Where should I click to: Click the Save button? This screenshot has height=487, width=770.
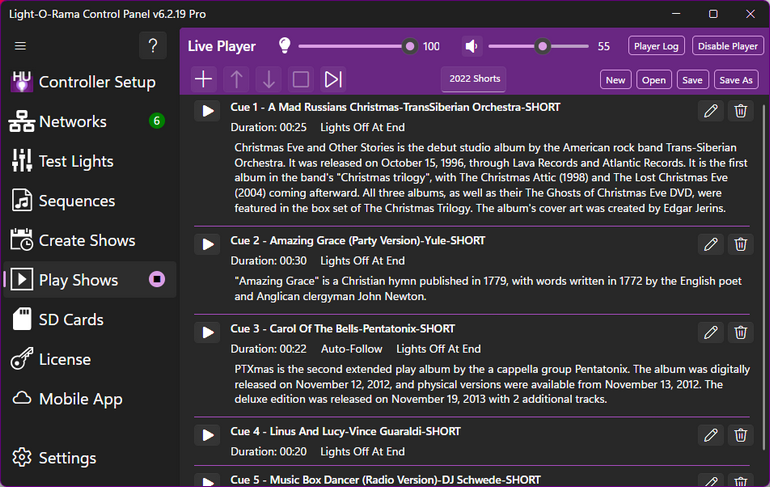click(x=692, y=80)
